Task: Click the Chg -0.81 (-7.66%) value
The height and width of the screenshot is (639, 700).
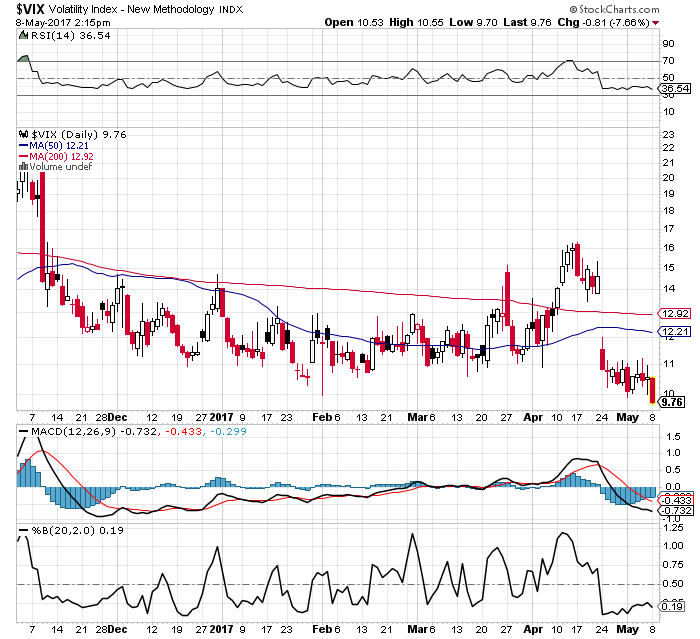Action: [x=604, y=22]
